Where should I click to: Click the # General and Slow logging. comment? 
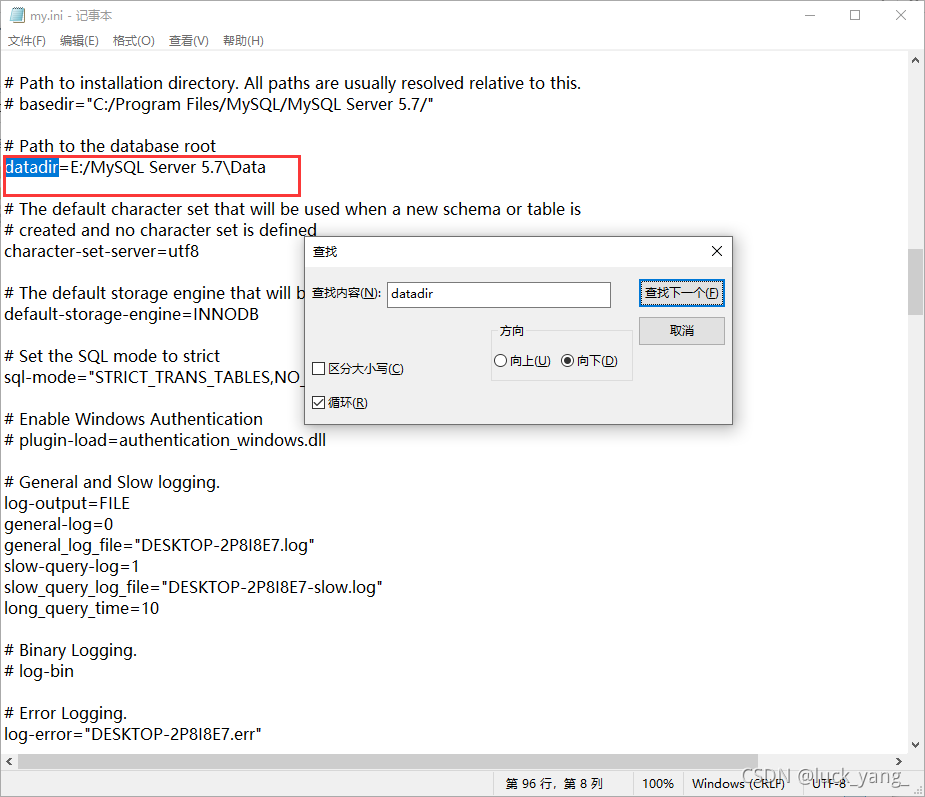click(x=112, y=483)
